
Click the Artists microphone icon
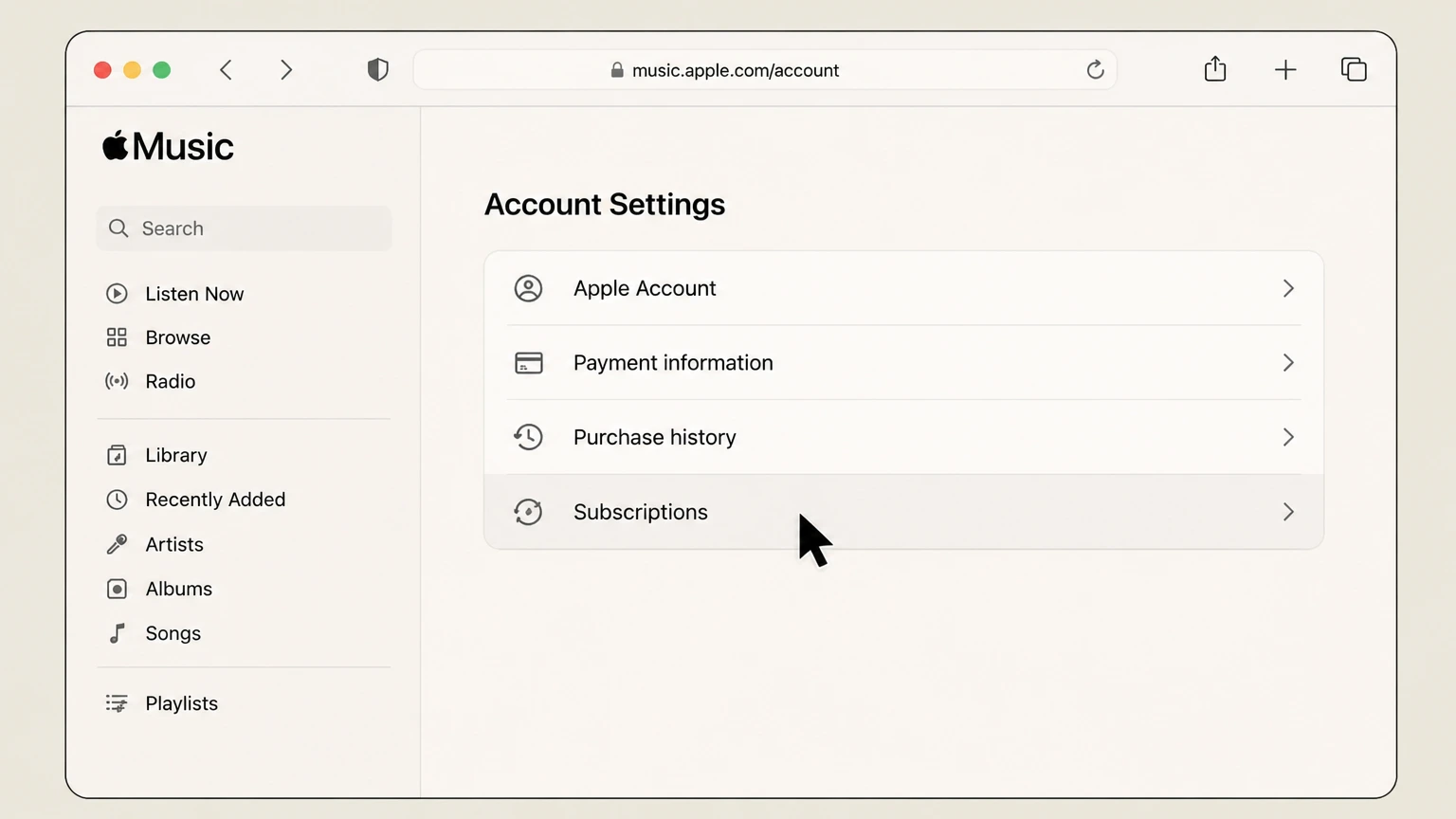(x=117, y=544)
